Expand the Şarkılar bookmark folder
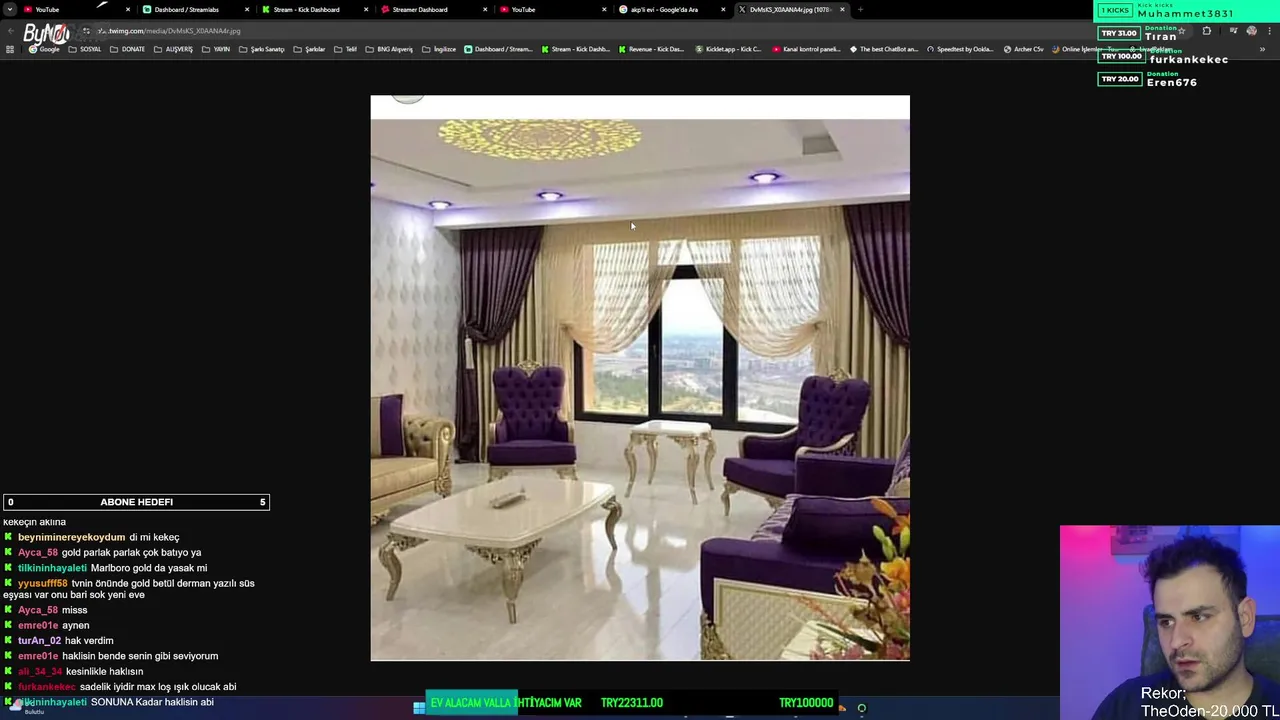The image size is (1280, 720). click(309, 49)
